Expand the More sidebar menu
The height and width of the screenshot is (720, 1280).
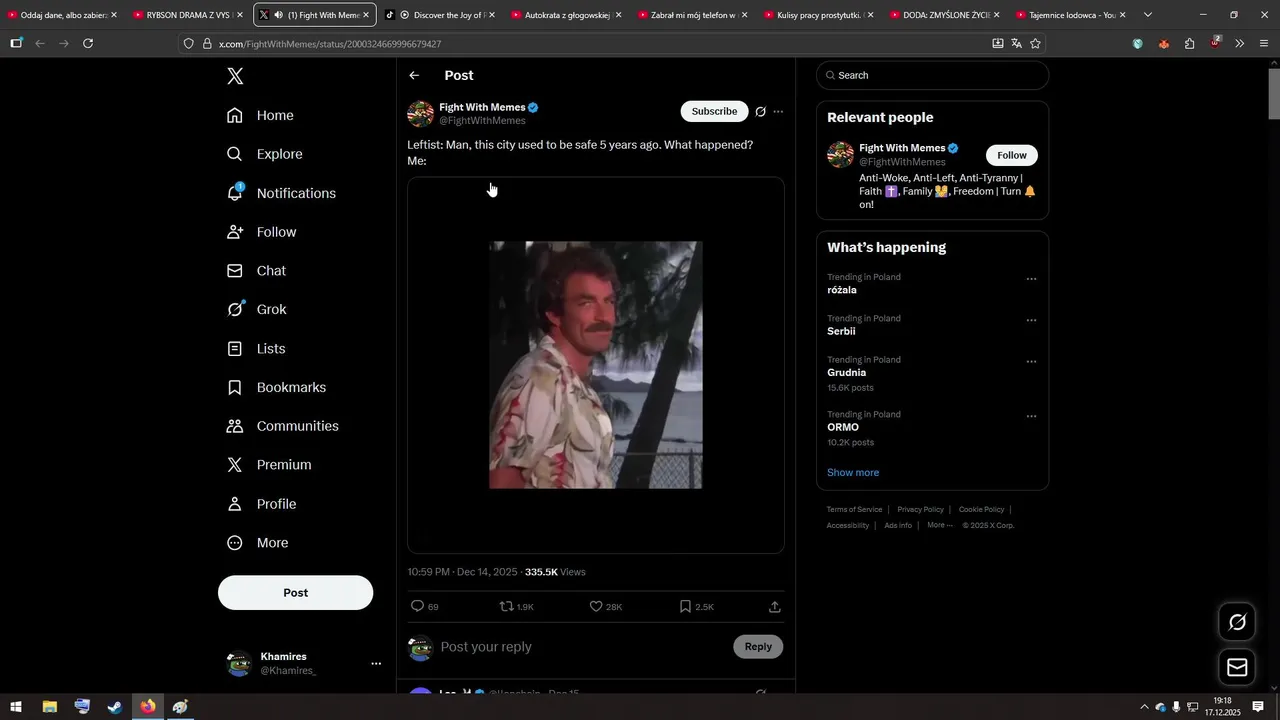(x=257, y=543)
